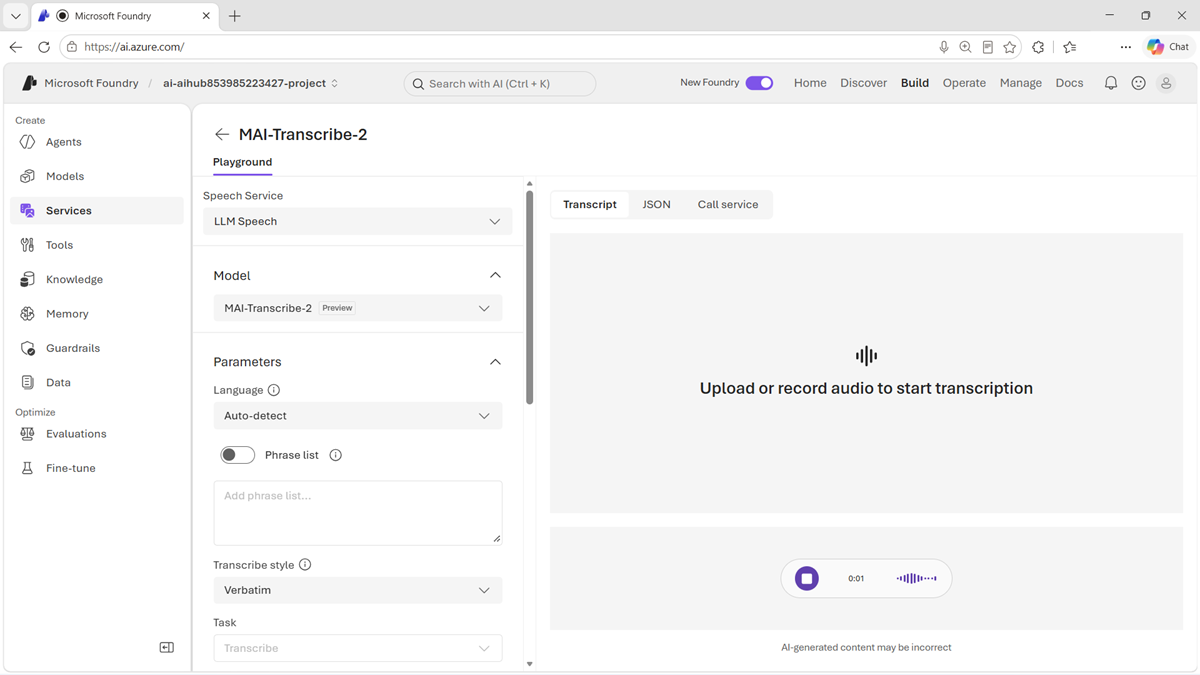Viewport: 1200px width, 675px height.
Task: Switch to the Call service tab
Action: 728,204
